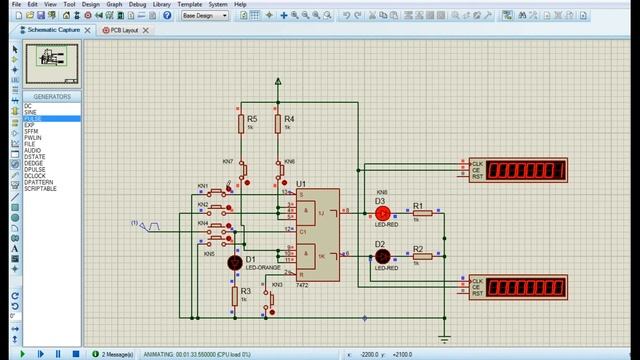Screen dimensions: 640x360
Task: Close the PCB Layout tab
Action: (146, 30)
